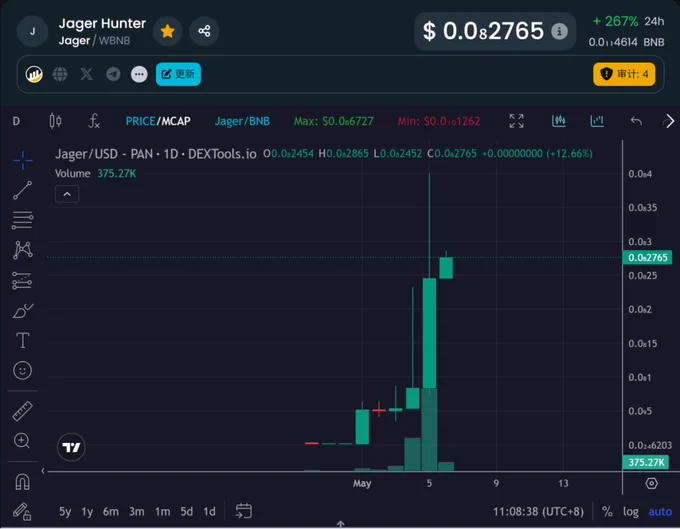Open the audit badge showing 4

click(x=624, y=74)
